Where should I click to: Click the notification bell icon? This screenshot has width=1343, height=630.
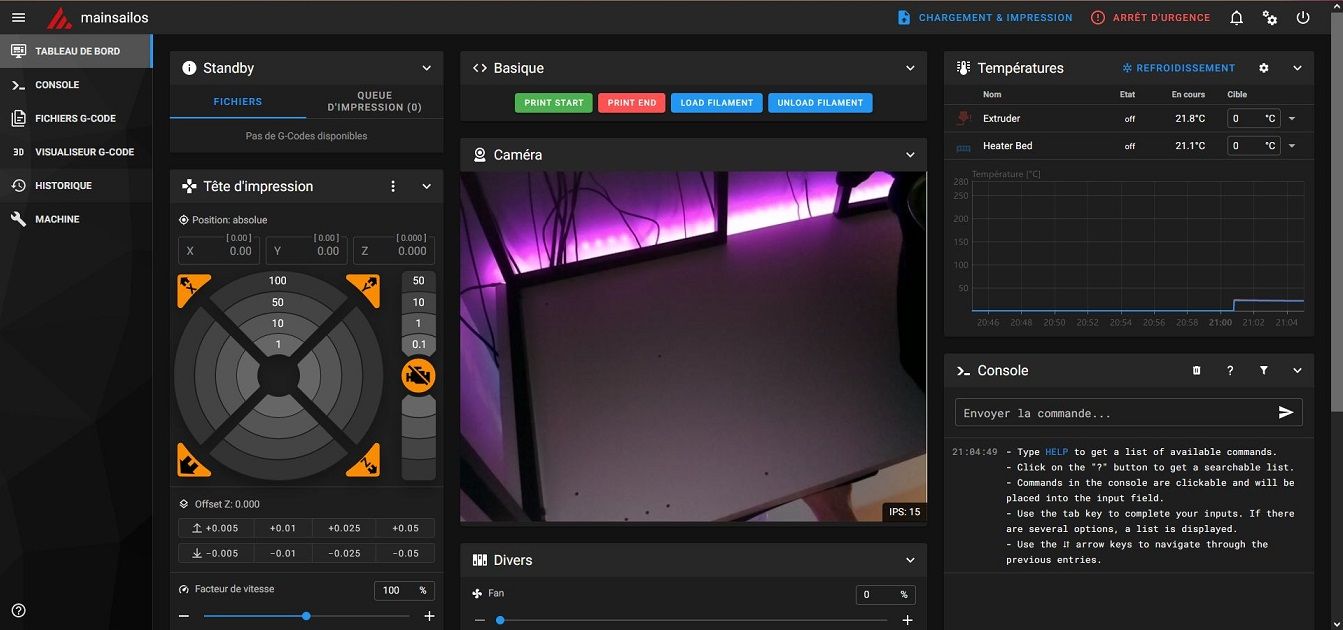(x=1237, y=18)
